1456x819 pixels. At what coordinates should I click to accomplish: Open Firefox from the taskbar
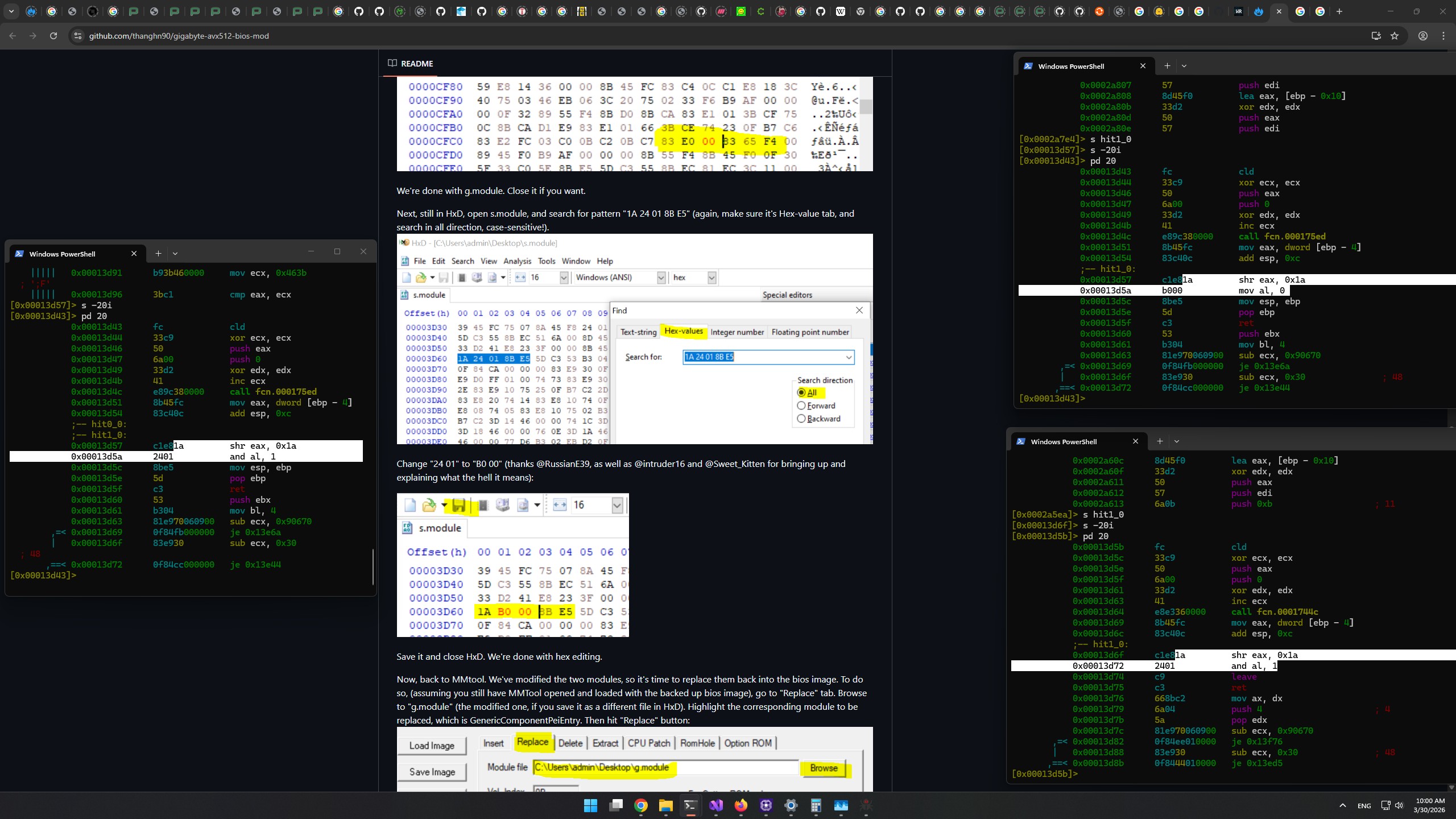[741, 805]
